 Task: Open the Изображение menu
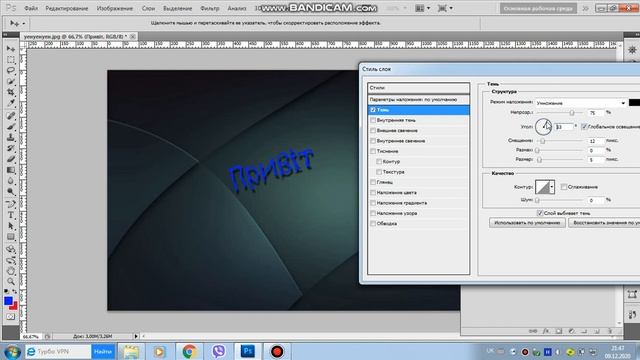pos(114,8)
